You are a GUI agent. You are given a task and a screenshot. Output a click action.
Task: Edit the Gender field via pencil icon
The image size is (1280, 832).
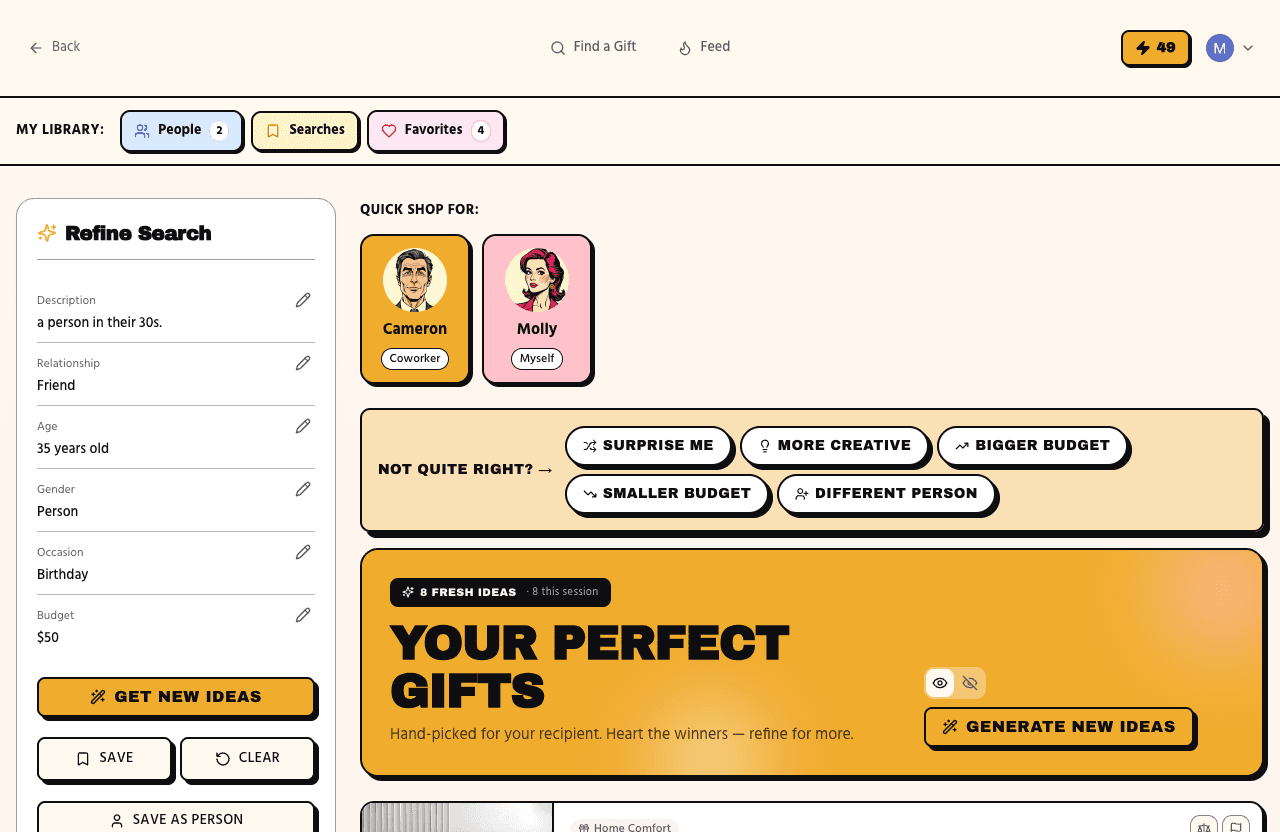[x=303, y=489]
